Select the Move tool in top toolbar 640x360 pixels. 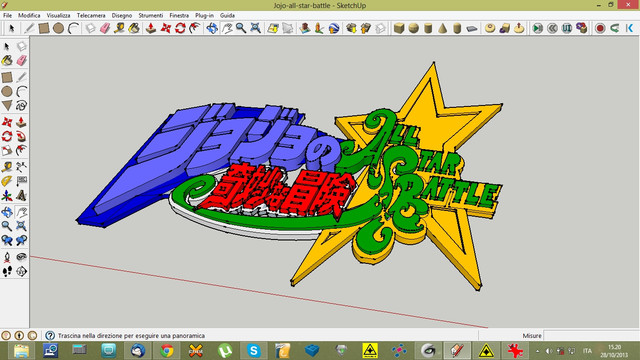pyautogui.click(x=166, y=28)
